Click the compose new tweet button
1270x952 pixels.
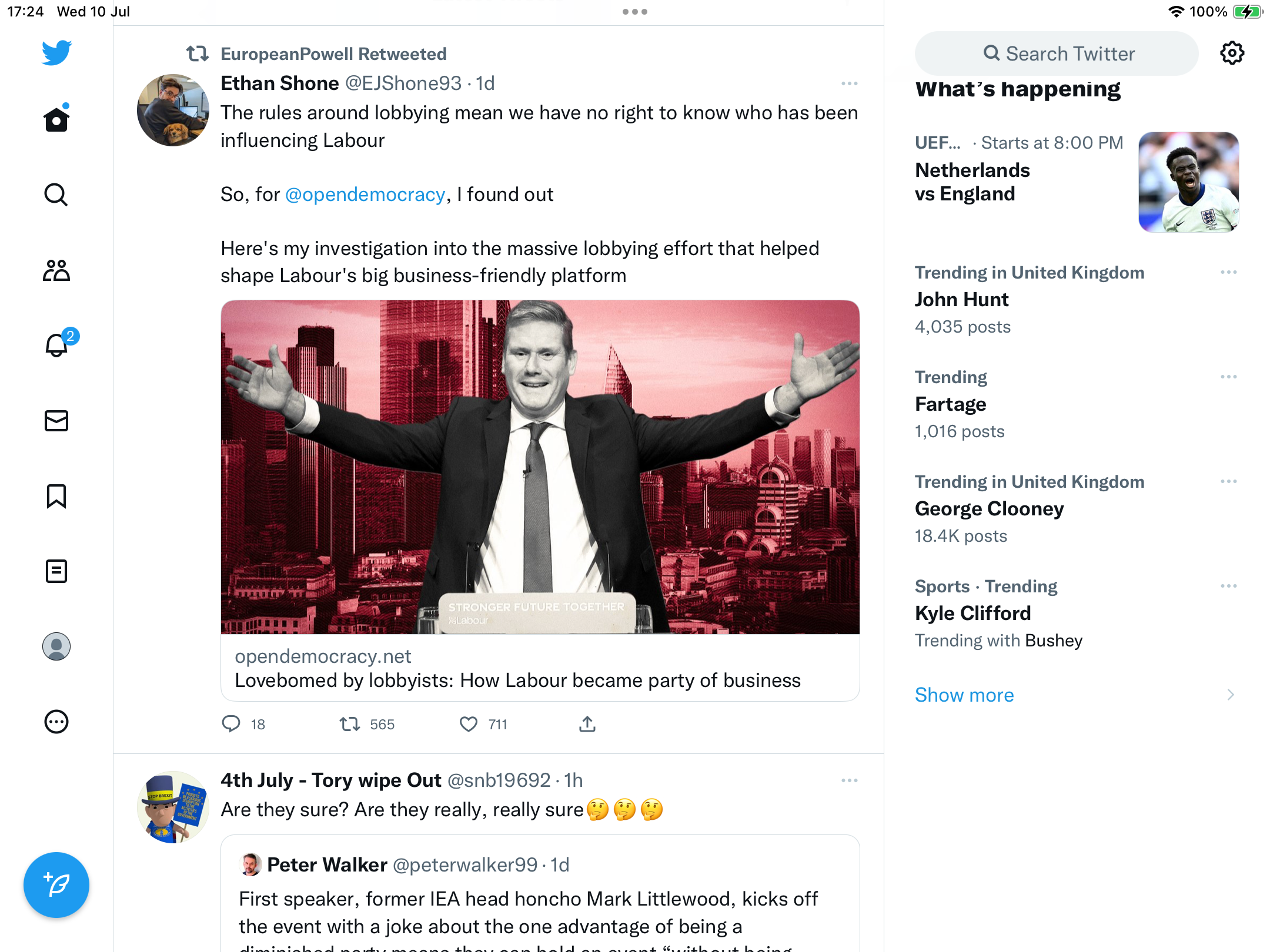56,884
